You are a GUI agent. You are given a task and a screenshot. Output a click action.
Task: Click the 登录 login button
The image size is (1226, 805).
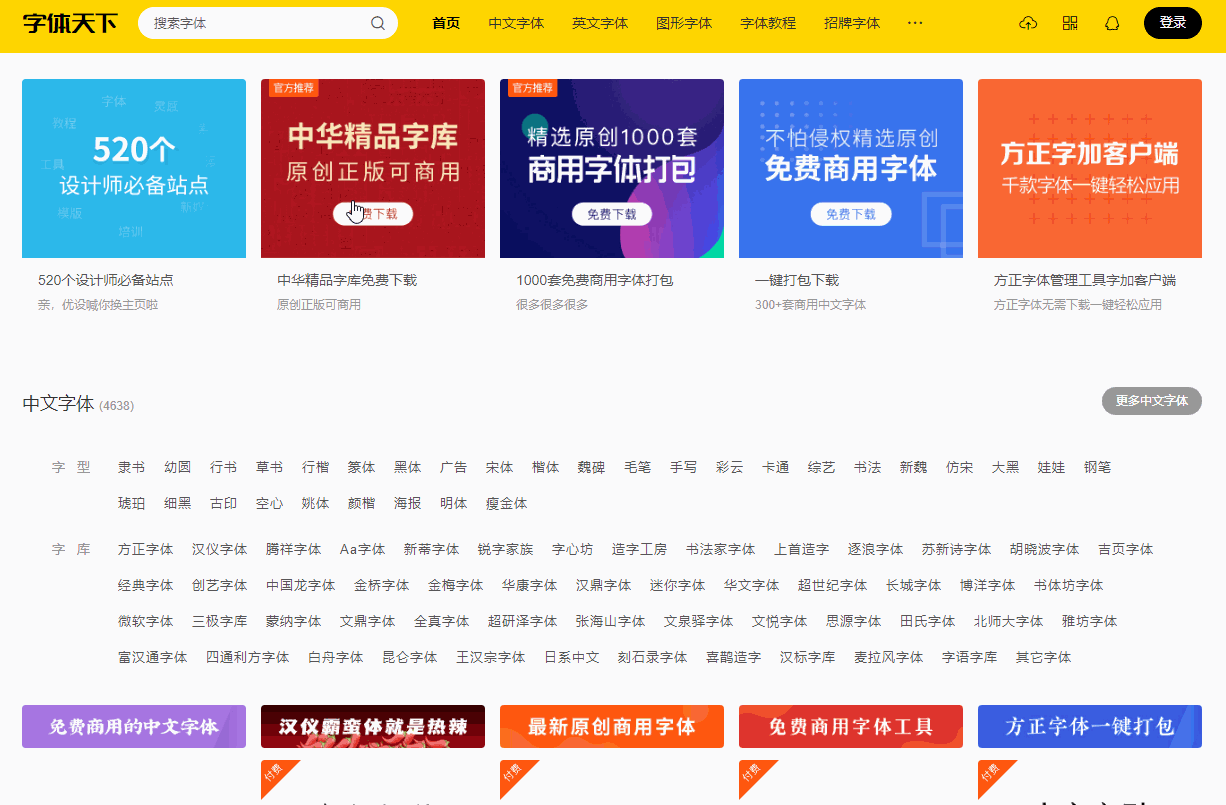(x=1173, y=23)
